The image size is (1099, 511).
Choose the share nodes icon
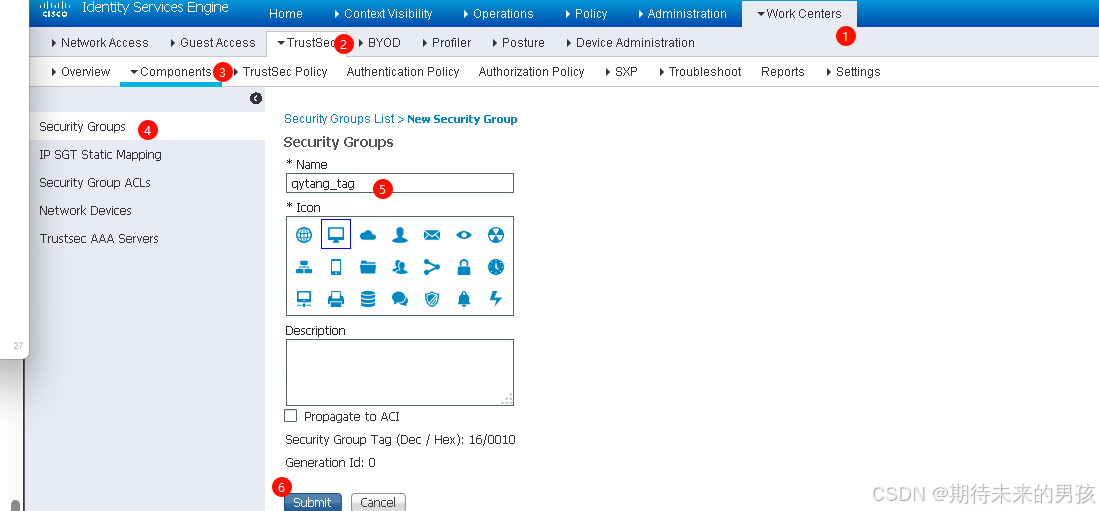432,267
